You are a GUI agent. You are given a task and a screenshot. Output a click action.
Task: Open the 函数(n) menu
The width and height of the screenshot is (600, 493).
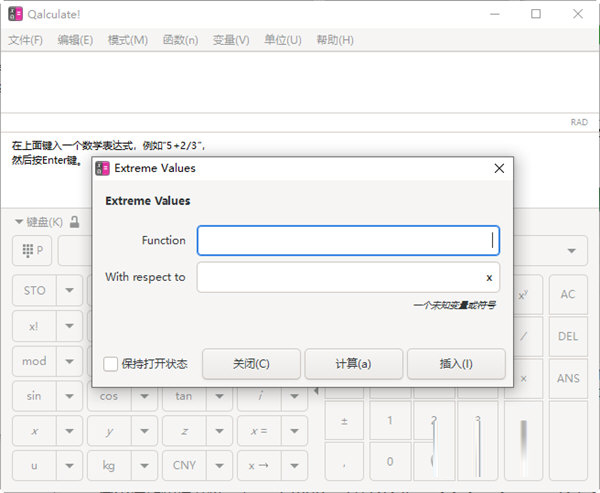point(180,40)
